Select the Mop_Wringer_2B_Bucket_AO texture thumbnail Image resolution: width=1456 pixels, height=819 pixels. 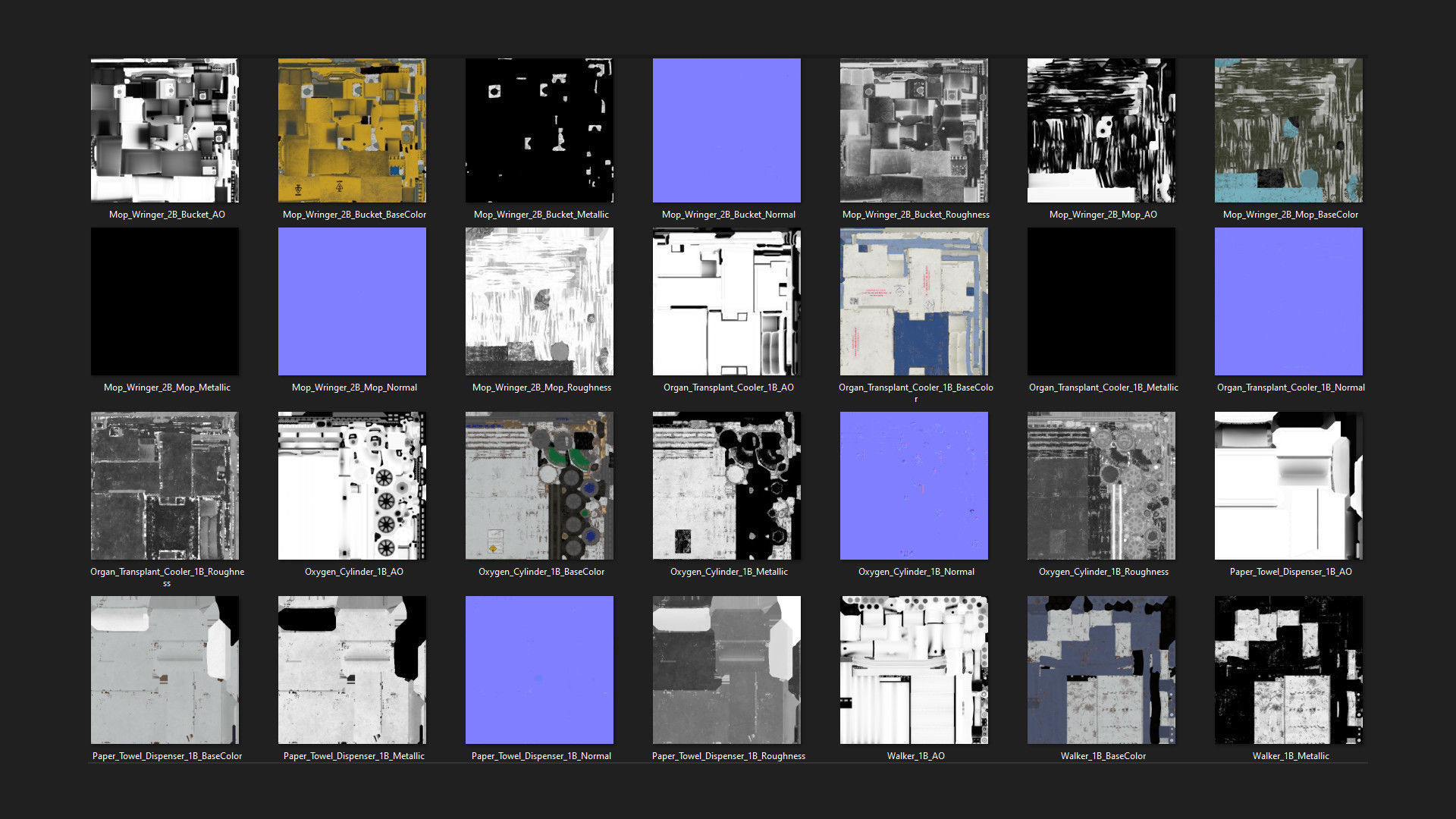click(165, 130)
